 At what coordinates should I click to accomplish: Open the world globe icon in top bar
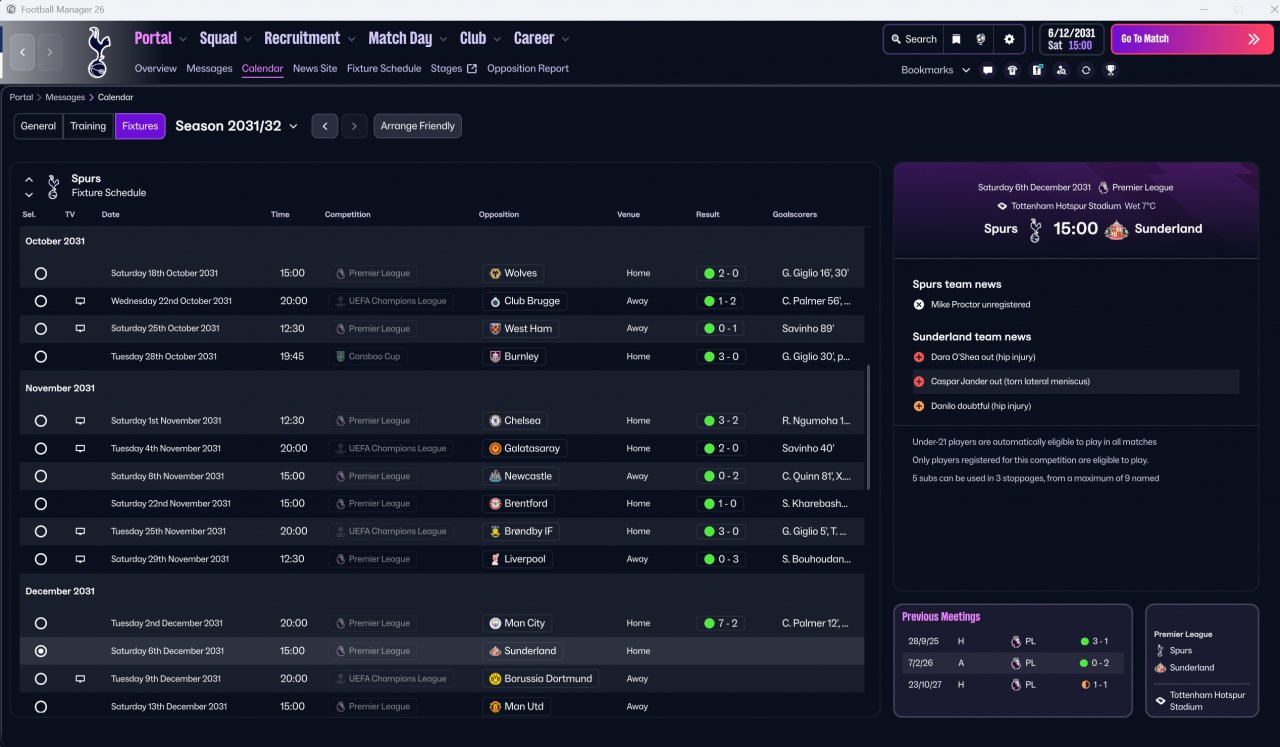click(982, 39)
